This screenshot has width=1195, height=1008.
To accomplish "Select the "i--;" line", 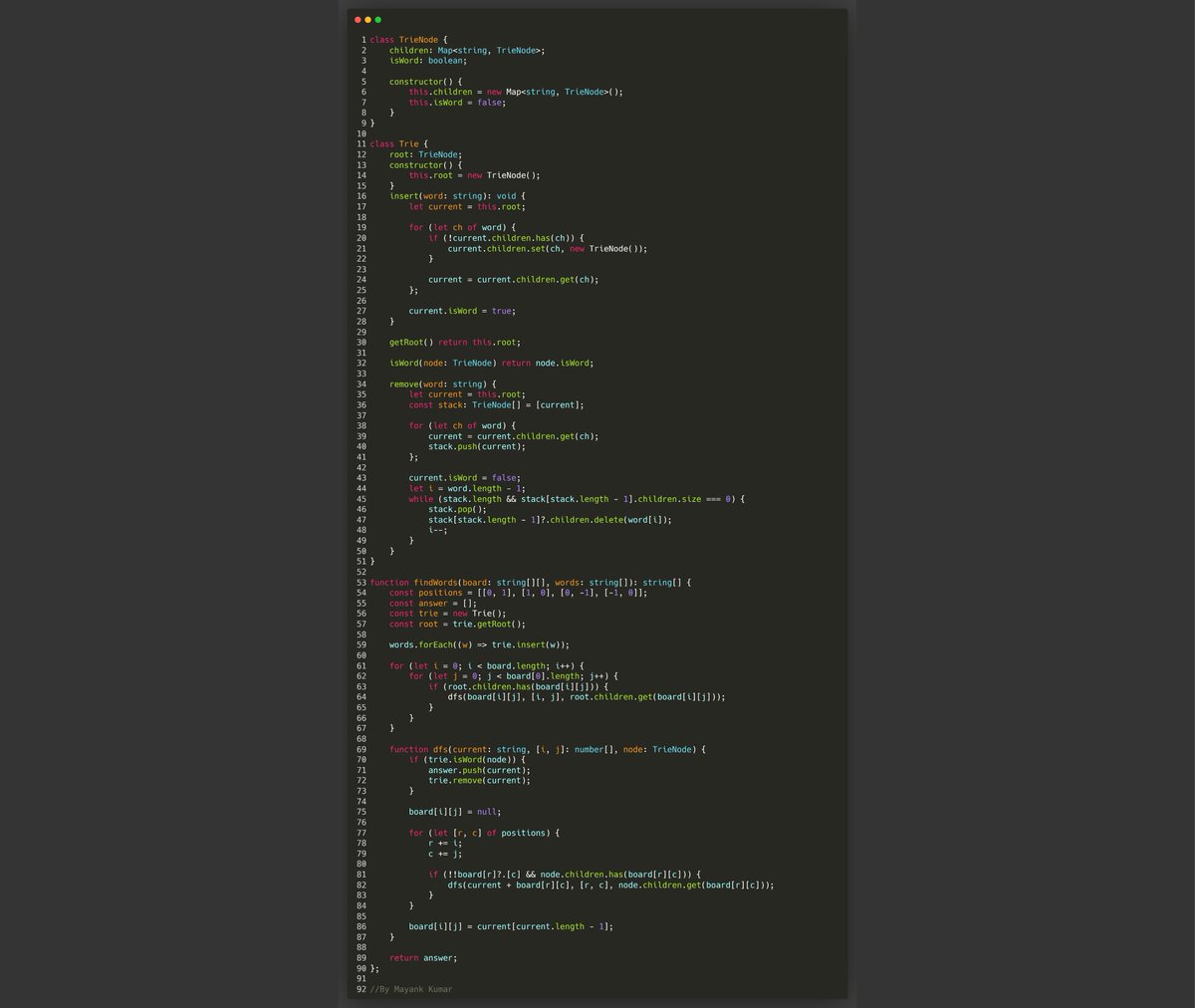I will pyautogui.click(x=438, y=531).
